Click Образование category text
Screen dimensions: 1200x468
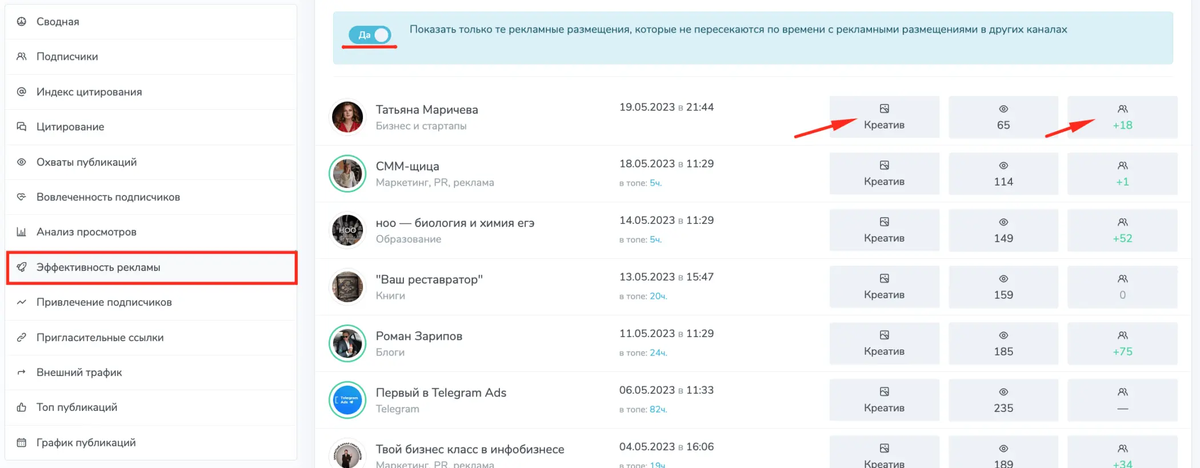(x=408, y=239)
